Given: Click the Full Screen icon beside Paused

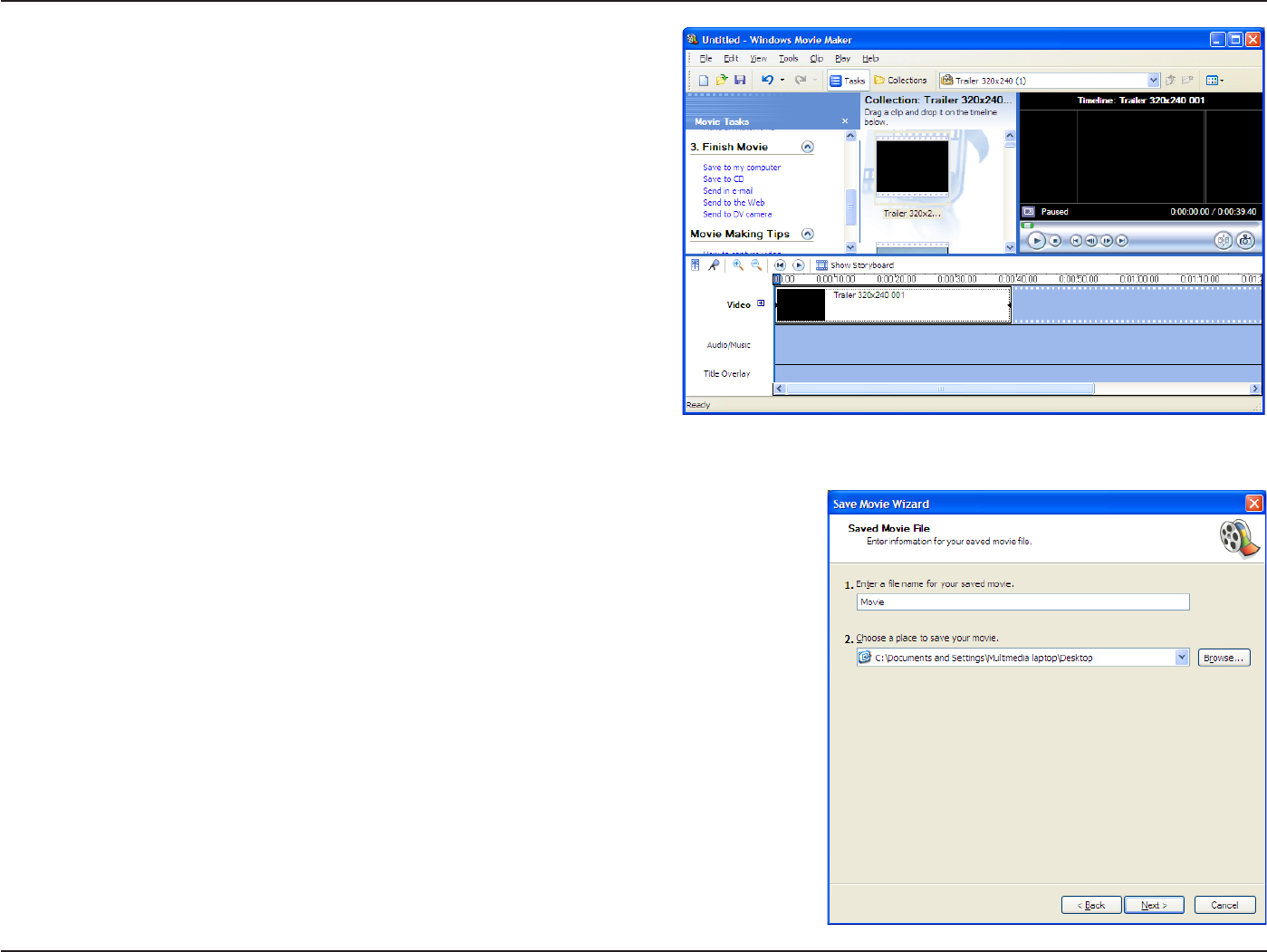Looking at the screenshot, I should (x=1029, y=212).
